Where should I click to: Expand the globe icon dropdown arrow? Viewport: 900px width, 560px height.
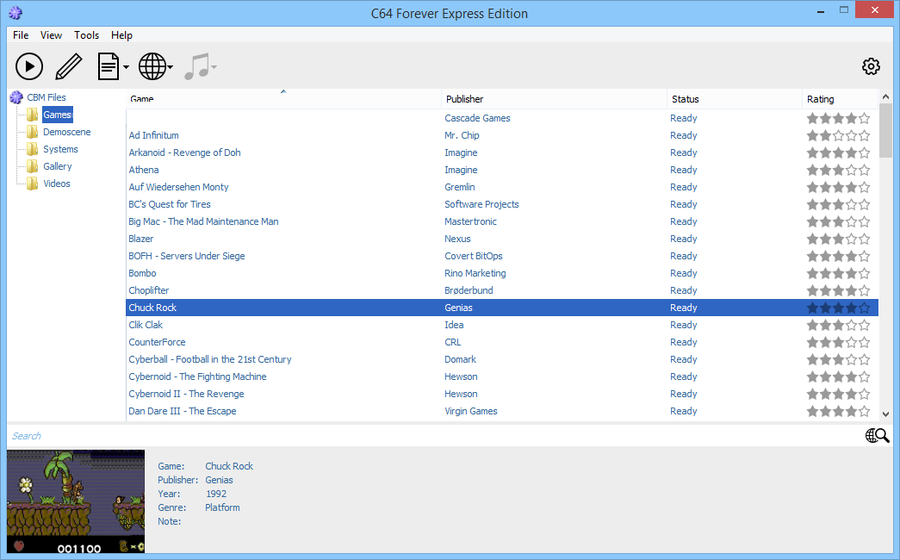(170, 68)
